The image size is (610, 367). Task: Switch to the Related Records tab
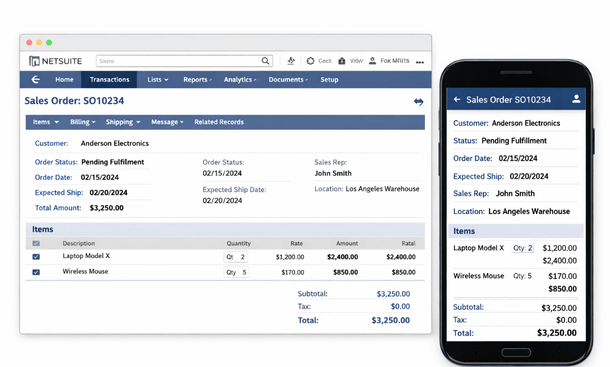(x=219, y=122)
